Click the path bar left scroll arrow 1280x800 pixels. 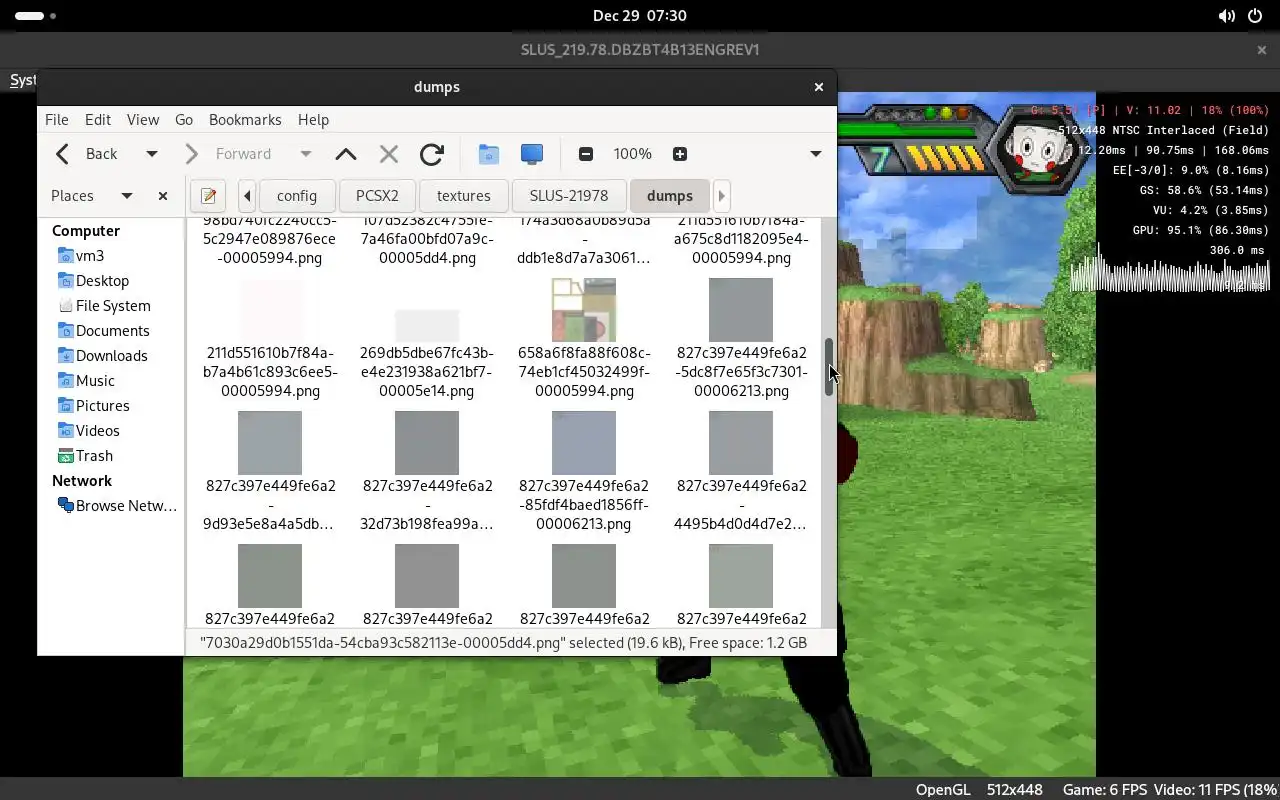coord(247,196)
